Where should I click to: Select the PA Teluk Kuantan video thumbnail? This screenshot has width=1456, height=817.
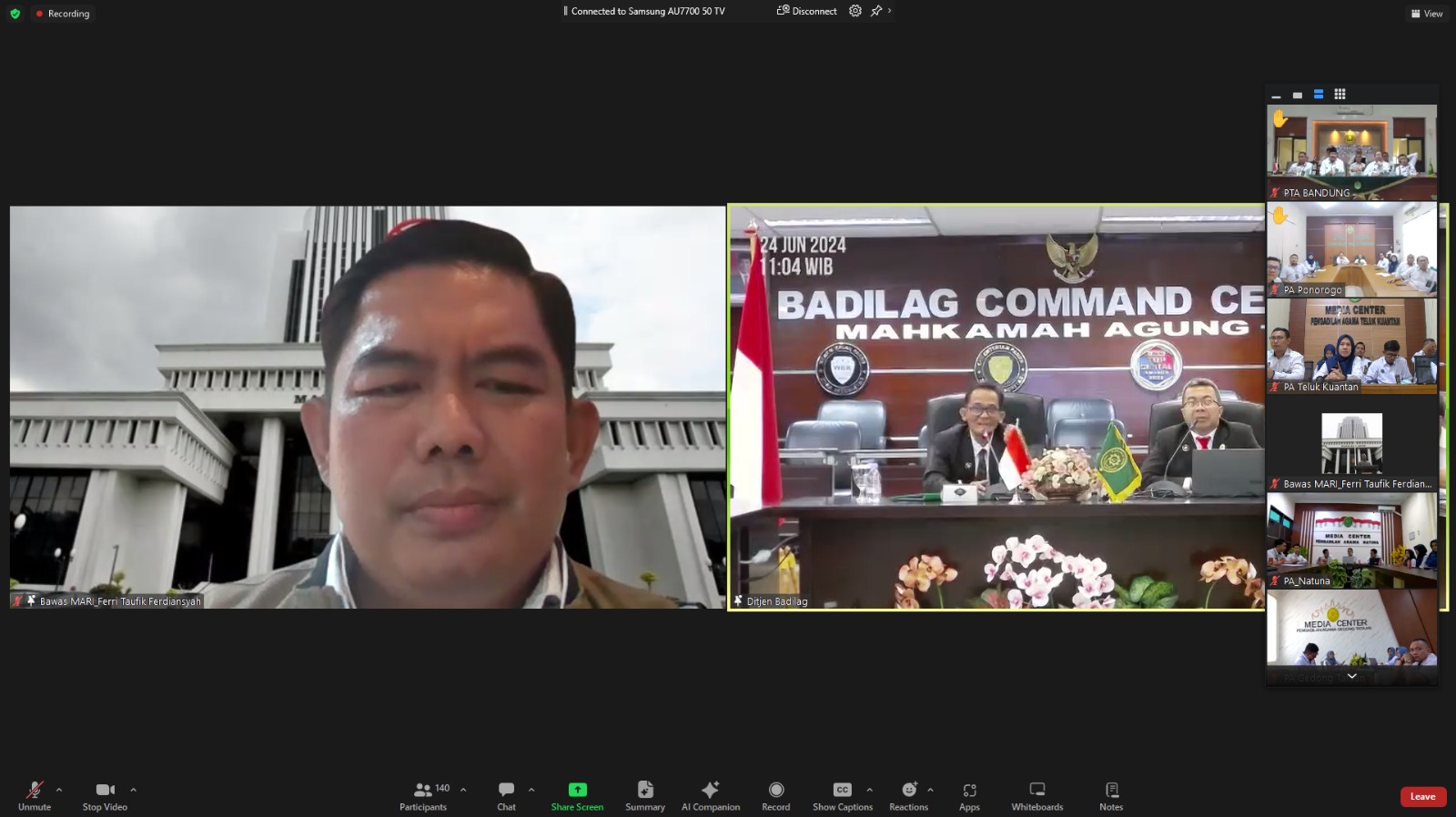[x=1352, y=347]
